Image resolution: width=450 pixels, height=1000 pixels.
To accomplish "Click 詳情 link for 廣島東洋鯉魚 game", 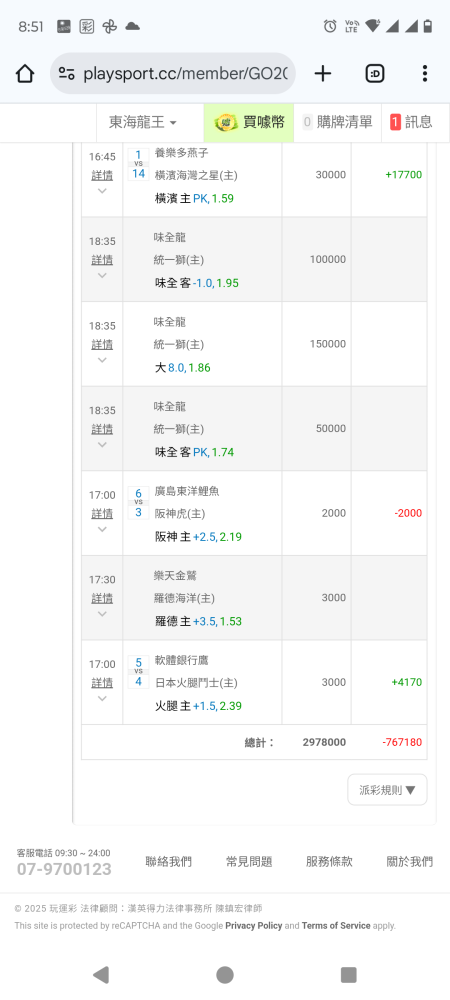I will [x=102, y=513].
